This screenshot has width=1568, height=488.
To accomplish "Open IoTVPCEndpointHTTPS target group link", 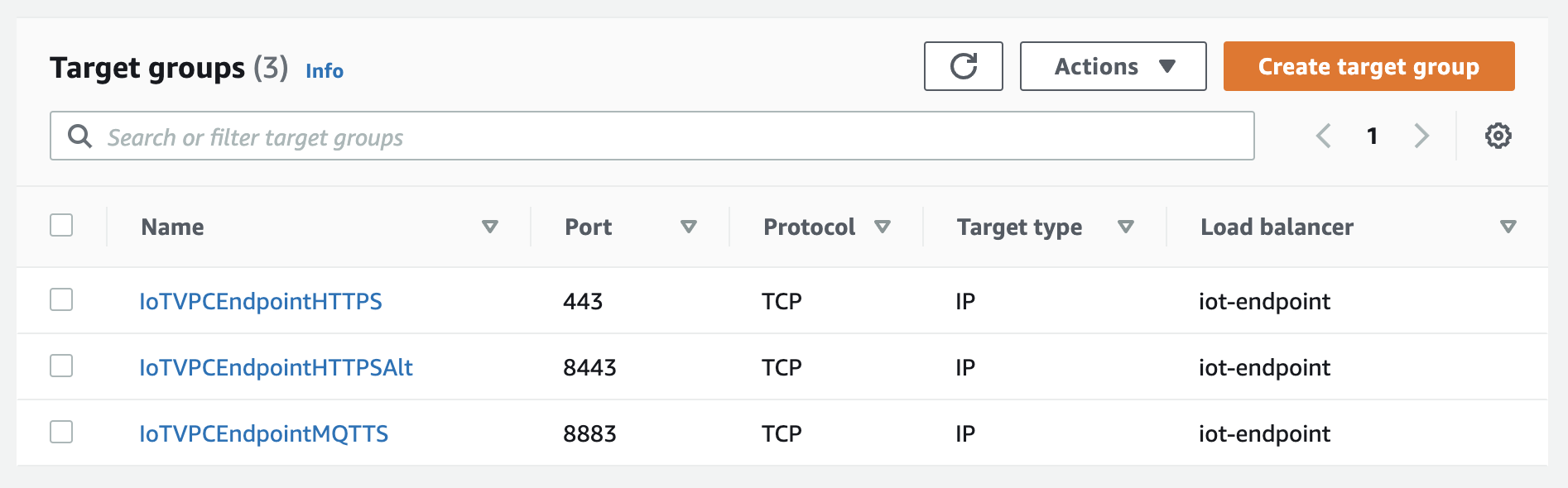I will coord(261,301).
